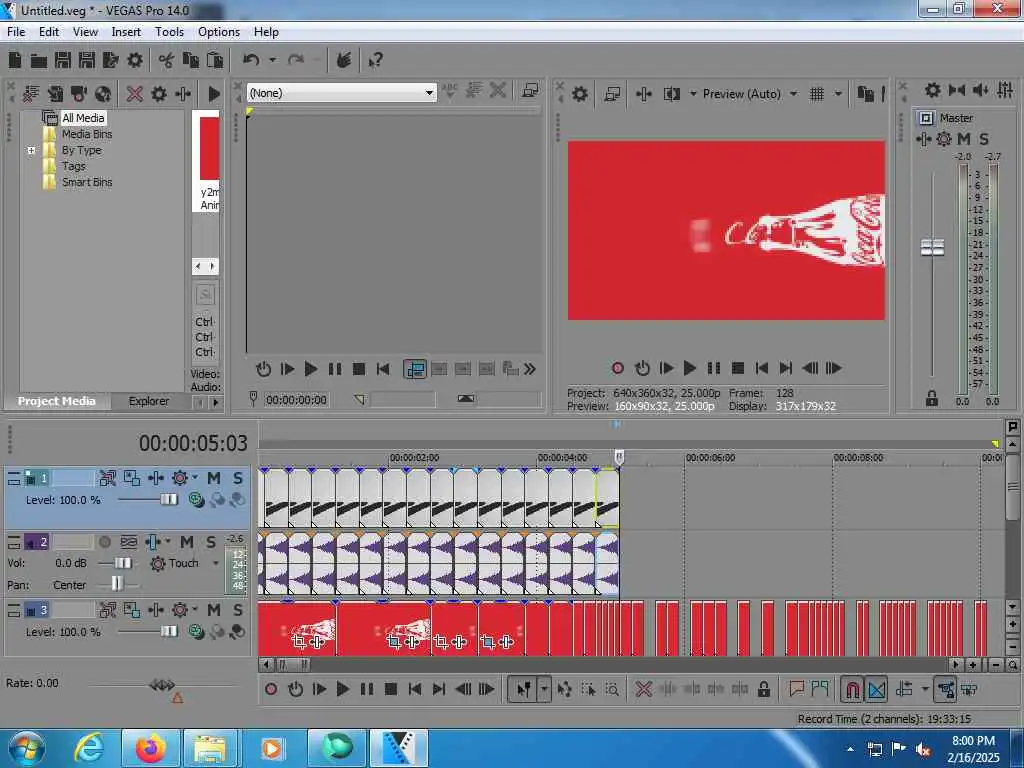Open Master bus FX settings gear

coord(944,138)
